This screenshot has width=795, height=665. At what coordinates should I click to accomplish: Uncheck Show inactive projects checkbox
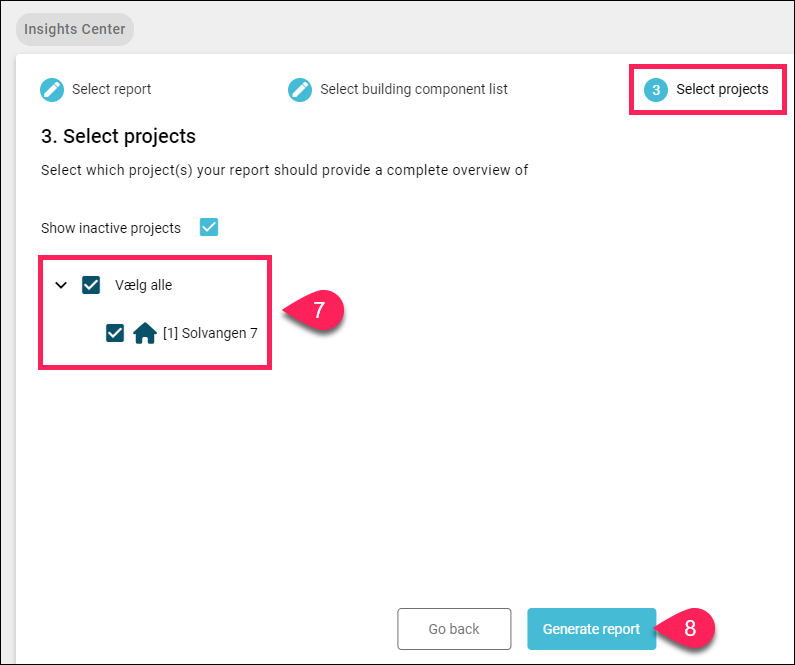coord(209,227)
